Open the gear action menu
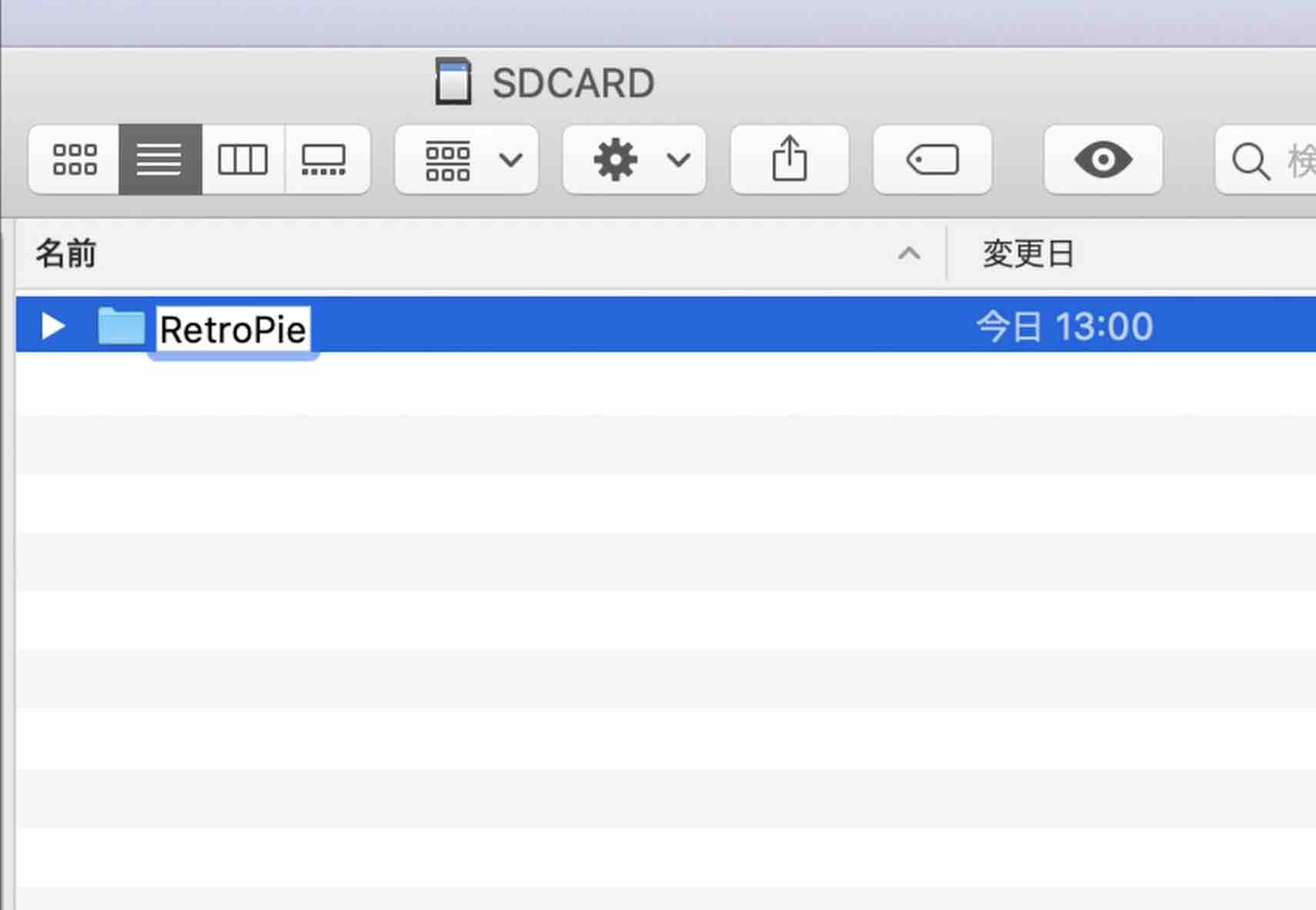Viewport: 1316px width, 910px height. pos(634,159)
